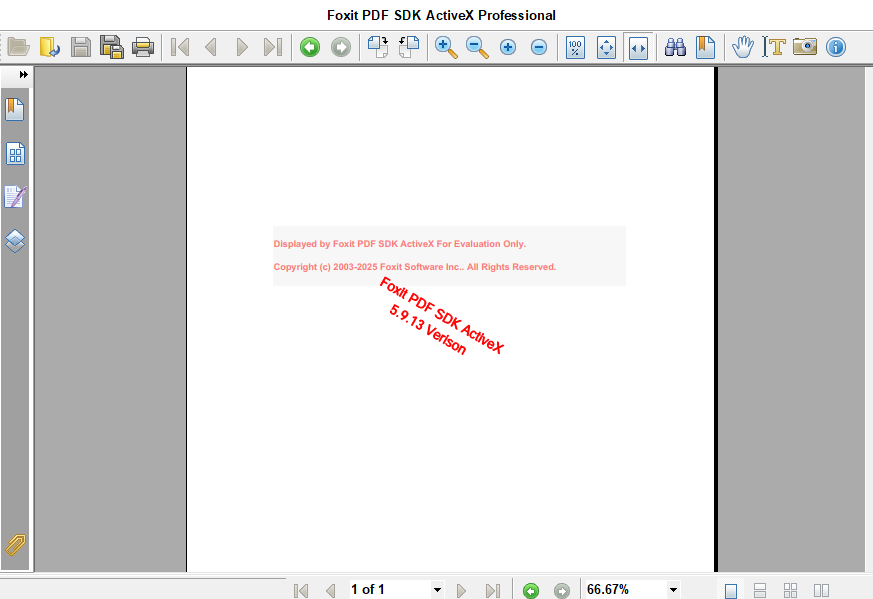Open the annotations panel with the pencil icon
The image size is (873, 599).
pos(15,197)
